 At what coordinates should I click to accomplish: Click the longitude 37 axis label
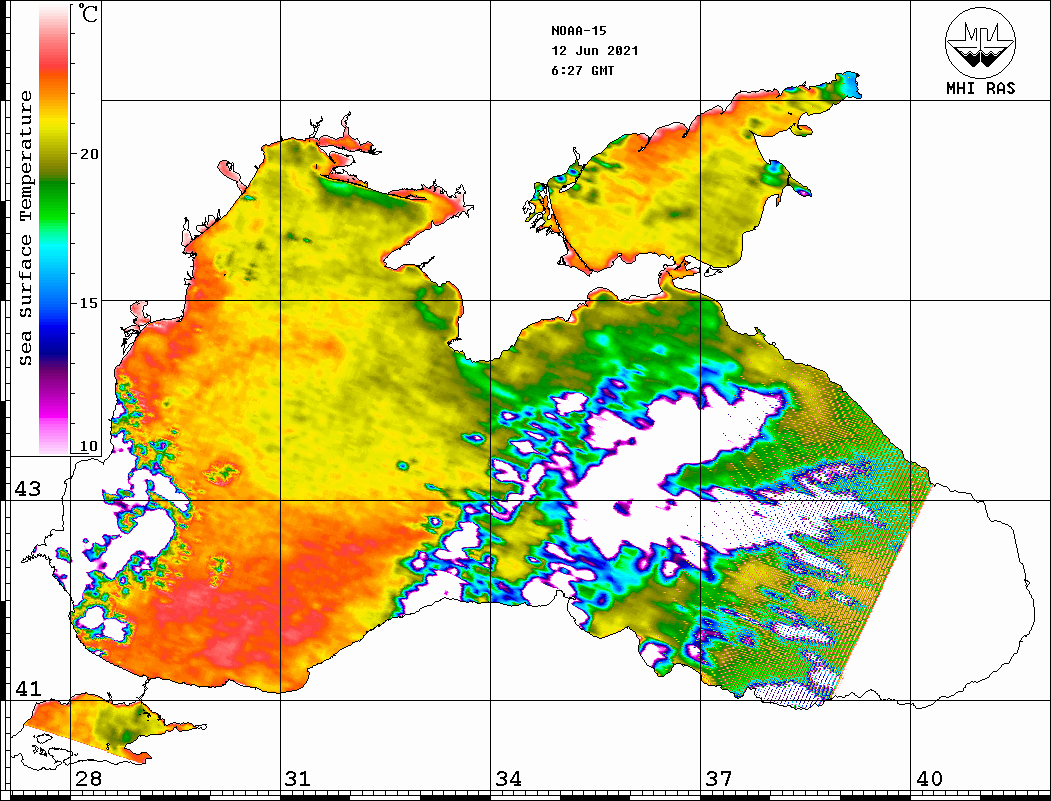(x=718, y=779)
